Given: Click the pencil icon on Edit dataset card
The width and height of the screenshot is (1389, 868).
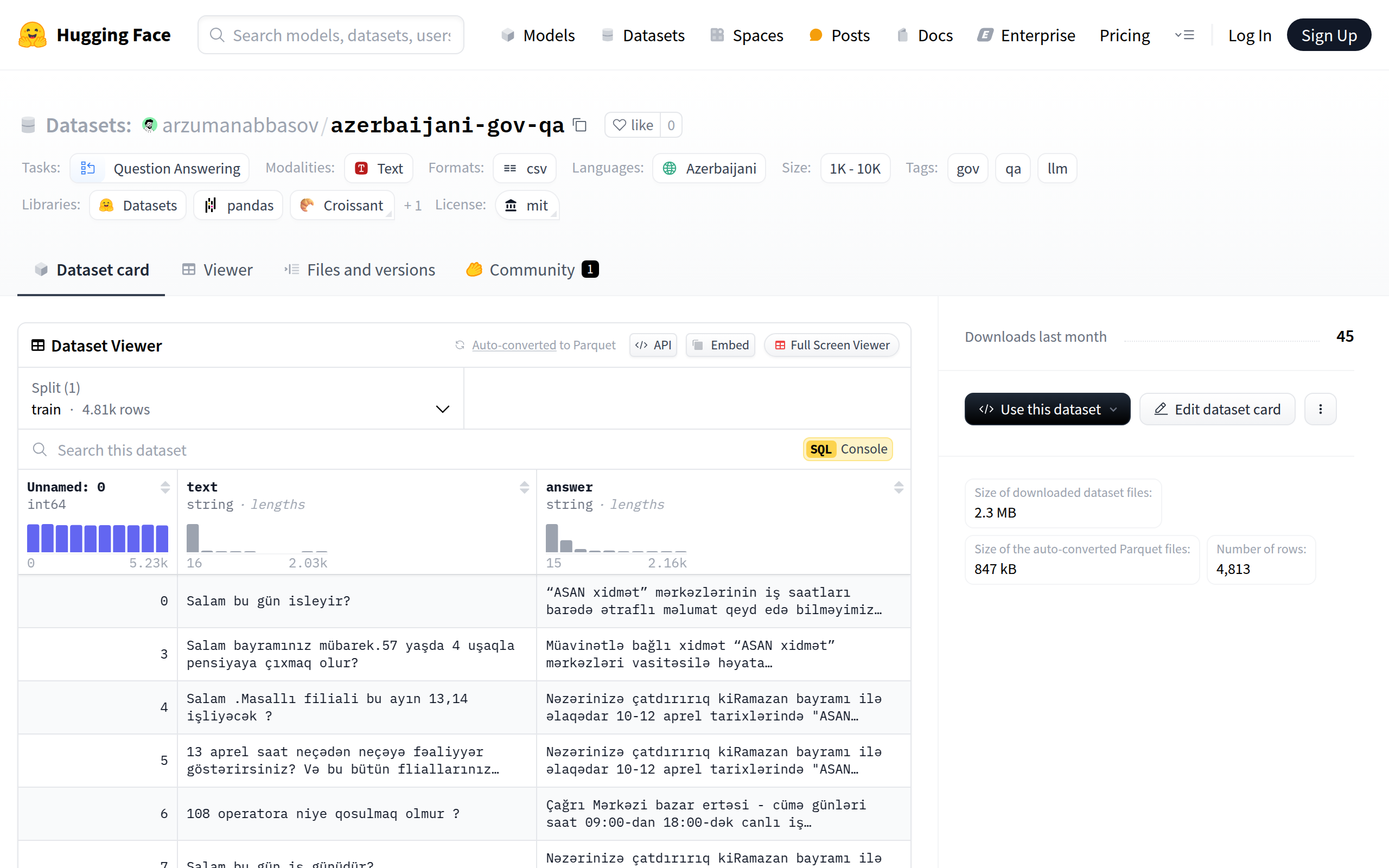Looking at the screenshot, I should 1161,409.
